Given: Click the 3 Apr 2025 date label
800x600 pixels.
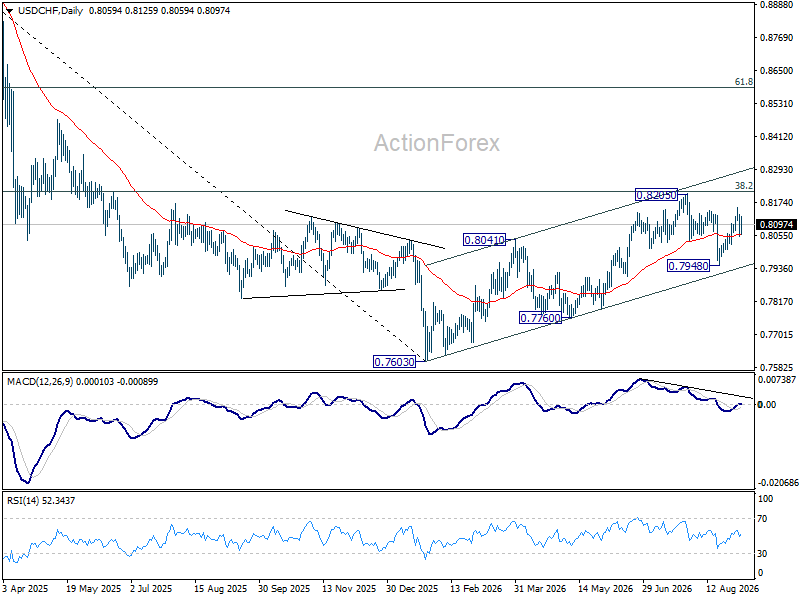Looking at the screenshot, I should click(x=25, y=588).
